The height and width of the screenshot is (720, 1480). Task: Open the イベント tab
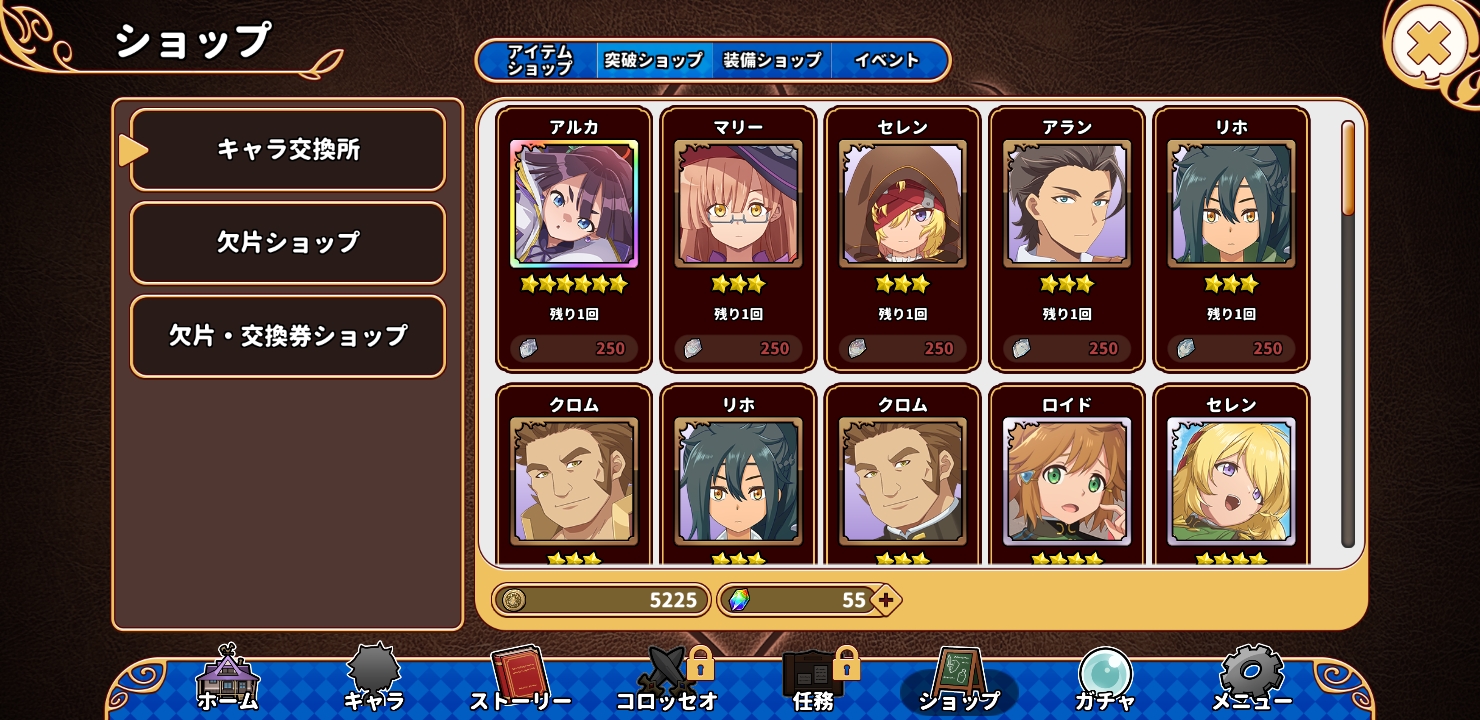pos(887,60)
